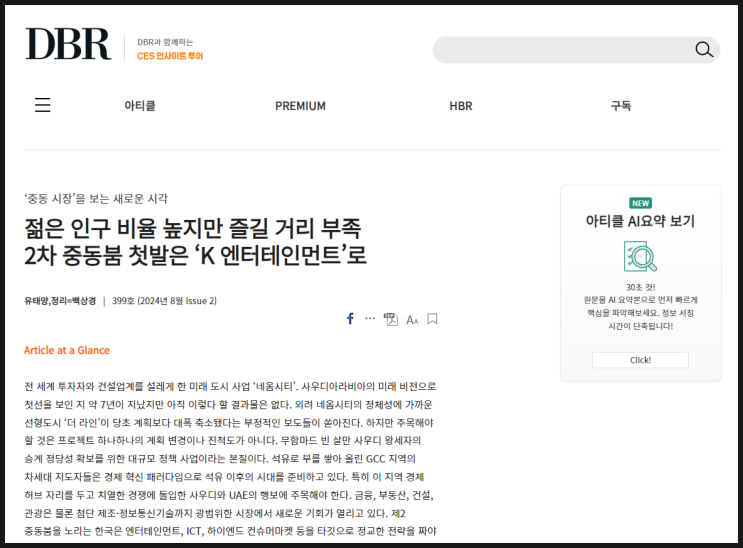Open more sharing options ellipsis
Screen dimensions: 743x548
pos(370,319)
